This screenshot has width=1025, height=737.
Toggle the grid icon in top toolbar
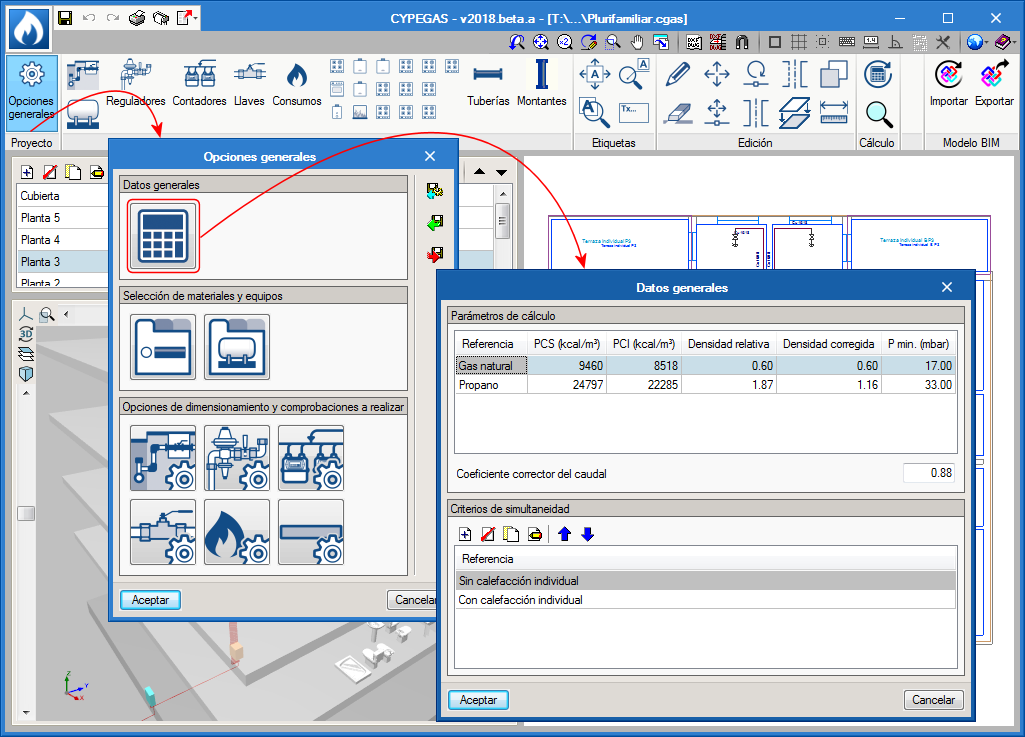point(799,43)
